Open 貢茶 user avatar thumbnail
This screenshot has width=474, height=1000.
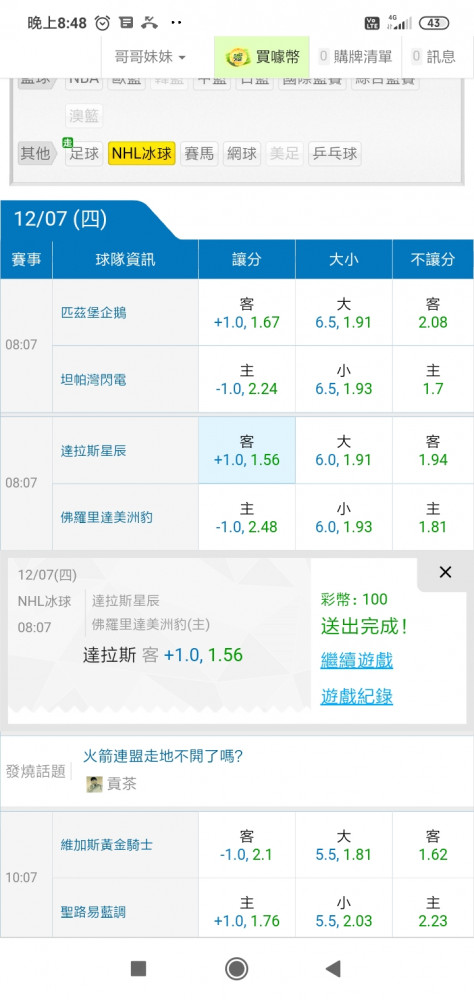(94, 784)
